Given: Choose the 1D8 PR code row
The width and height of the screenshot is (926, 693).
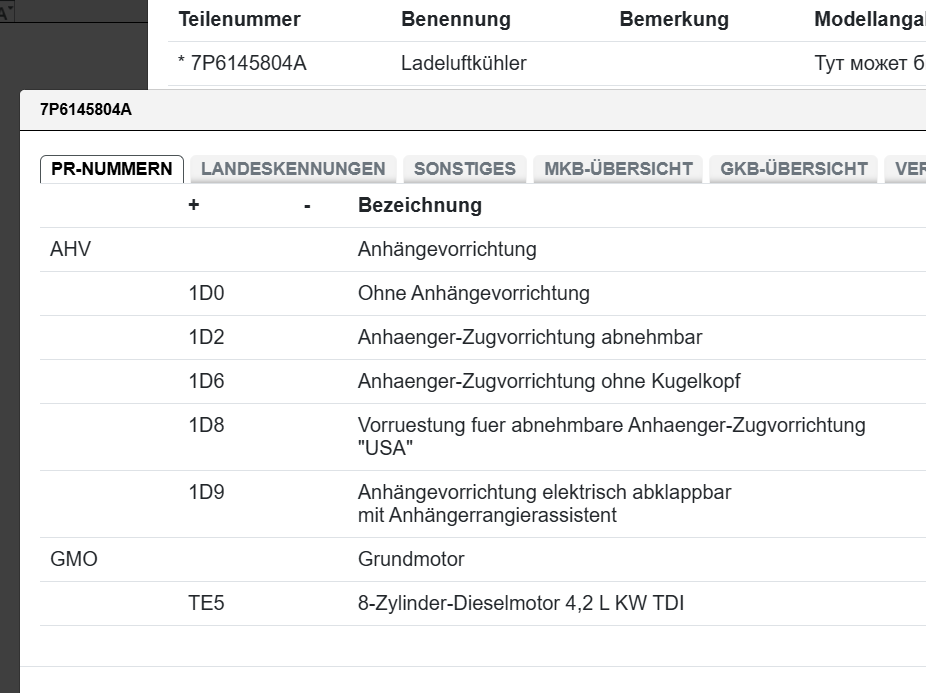Looking at the screenshot, I should point(206,426).
